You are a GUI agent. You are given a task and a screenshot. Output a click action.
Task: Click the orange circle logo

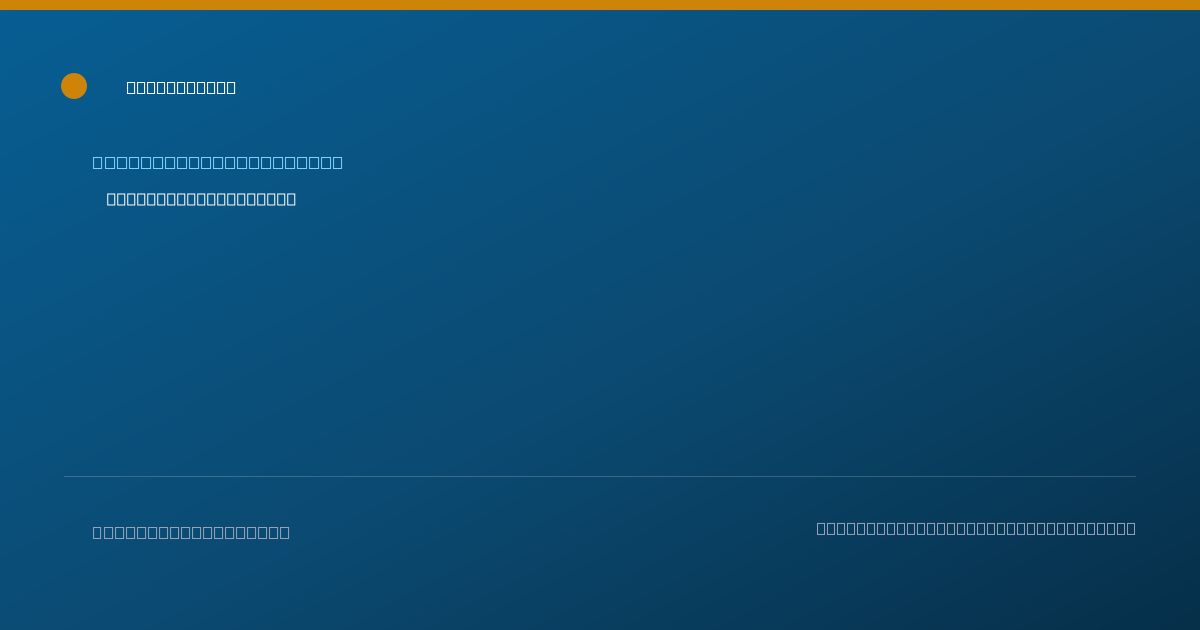pos(74,86)
